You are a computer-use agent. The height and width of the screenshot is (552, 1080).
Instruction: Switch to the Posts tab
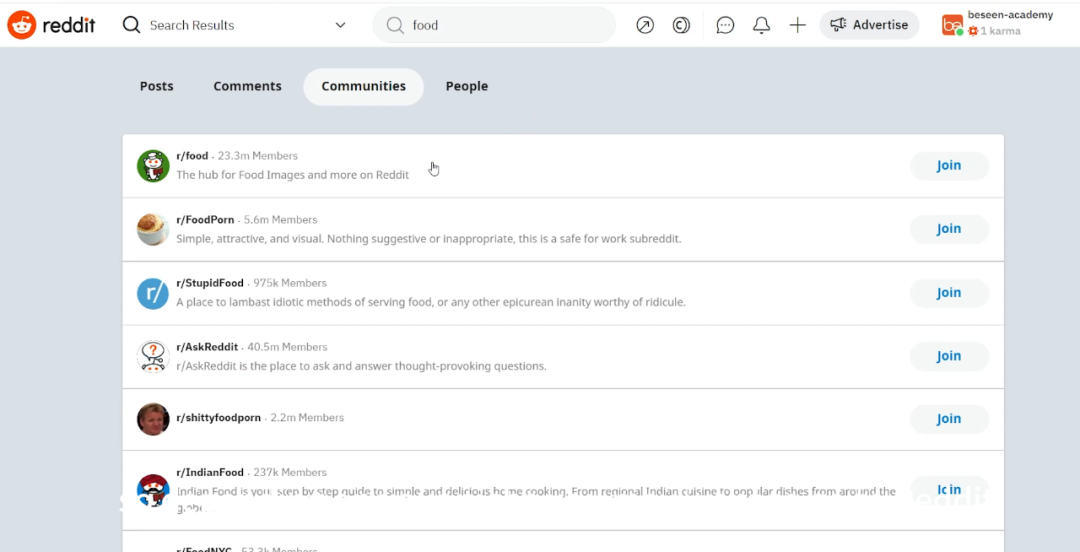(156, 86)
